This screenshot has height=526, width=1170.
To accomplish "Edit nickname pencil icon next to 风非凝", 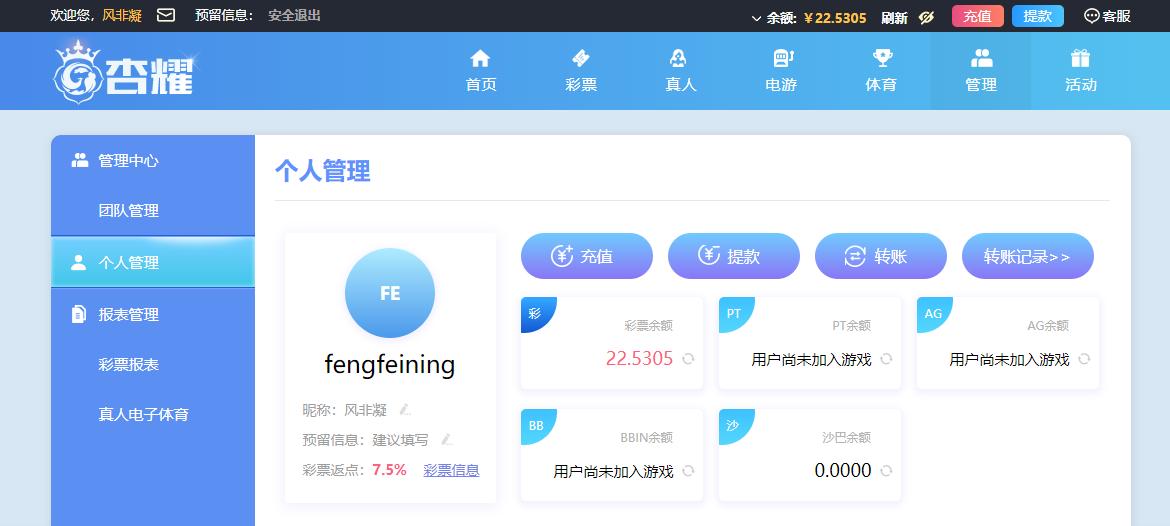I will point(405,410).
